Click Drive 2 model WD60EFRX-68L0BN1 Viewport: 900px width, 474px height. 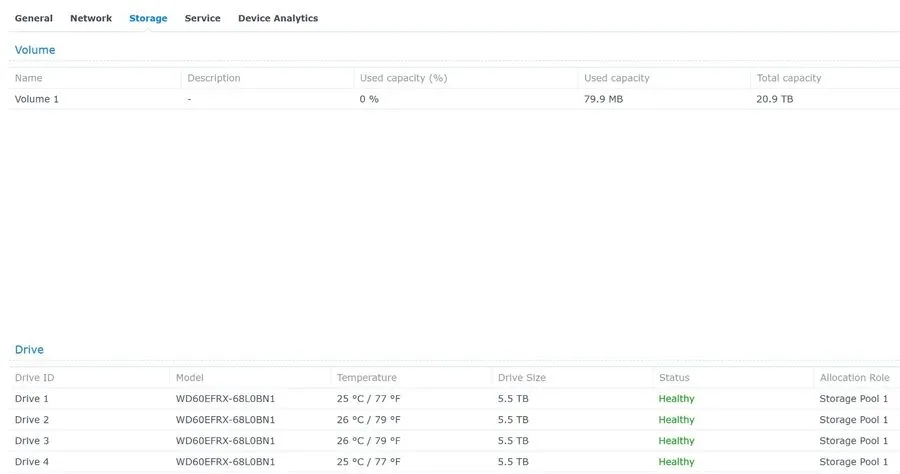pyautogui.click(x=225, y=420)
